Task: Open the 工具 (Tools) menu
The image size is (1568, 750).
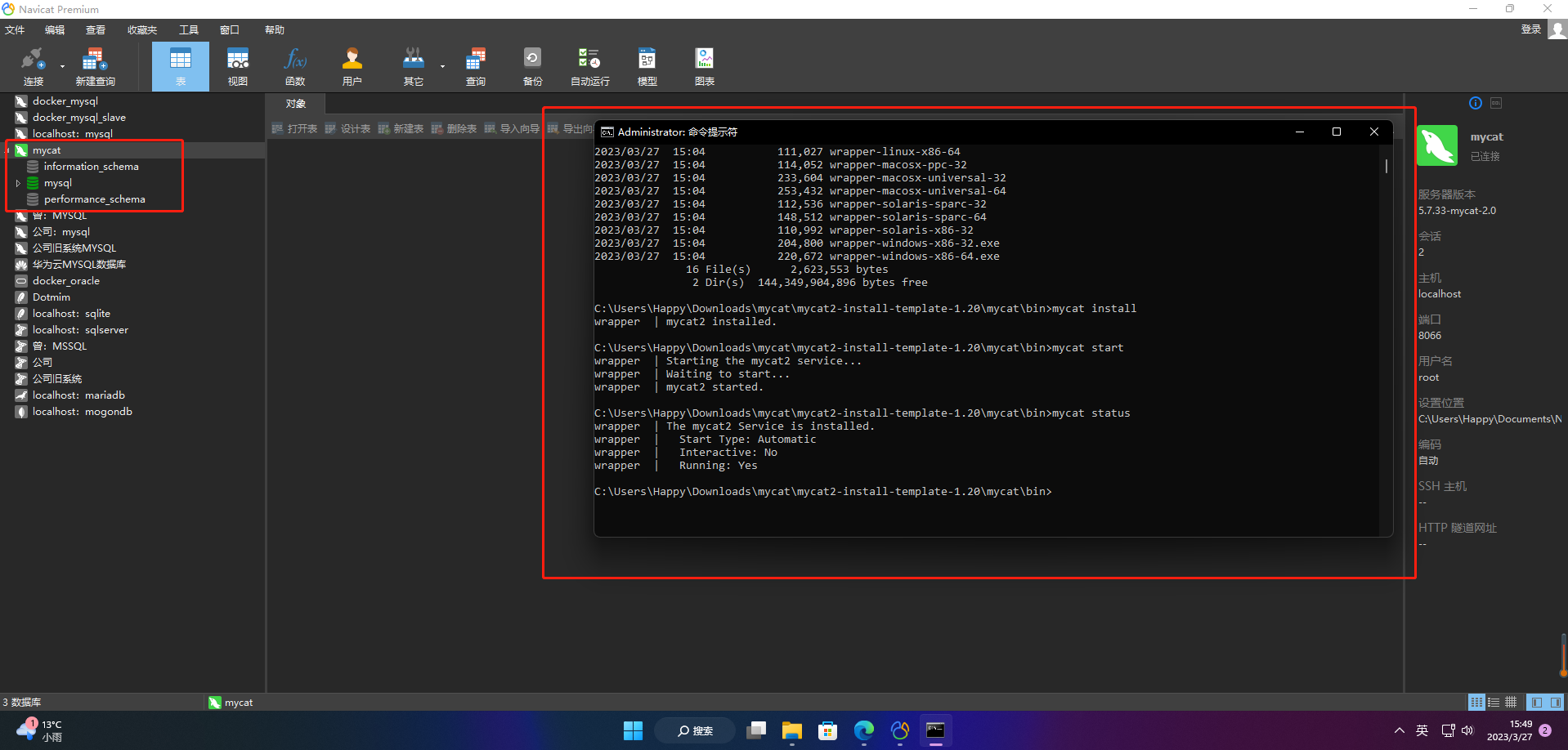Action: [189, 30]
